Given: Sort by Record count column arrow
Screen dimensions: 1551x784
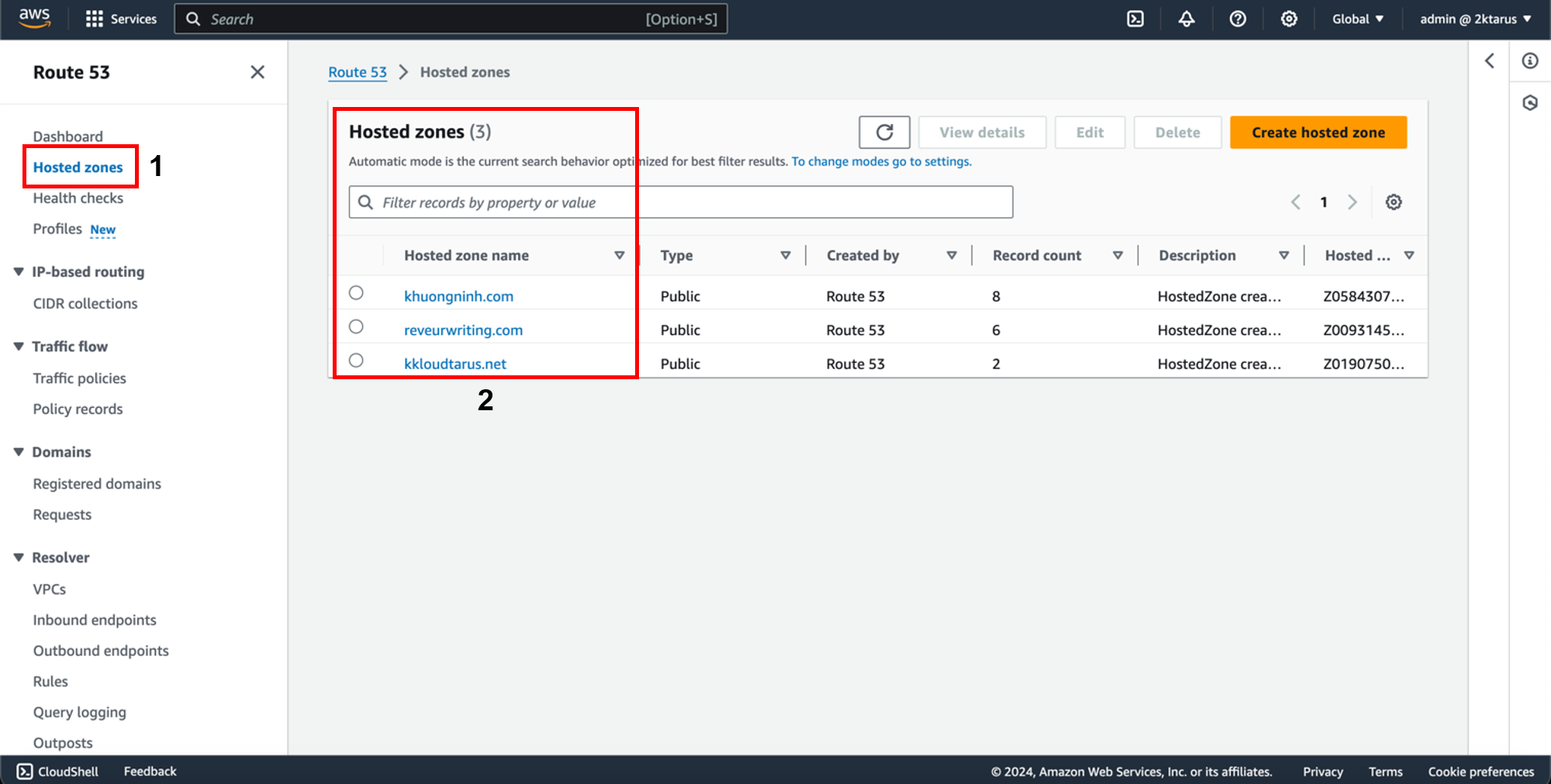Looking at the screenshot, I should [x=1117, y=255].
